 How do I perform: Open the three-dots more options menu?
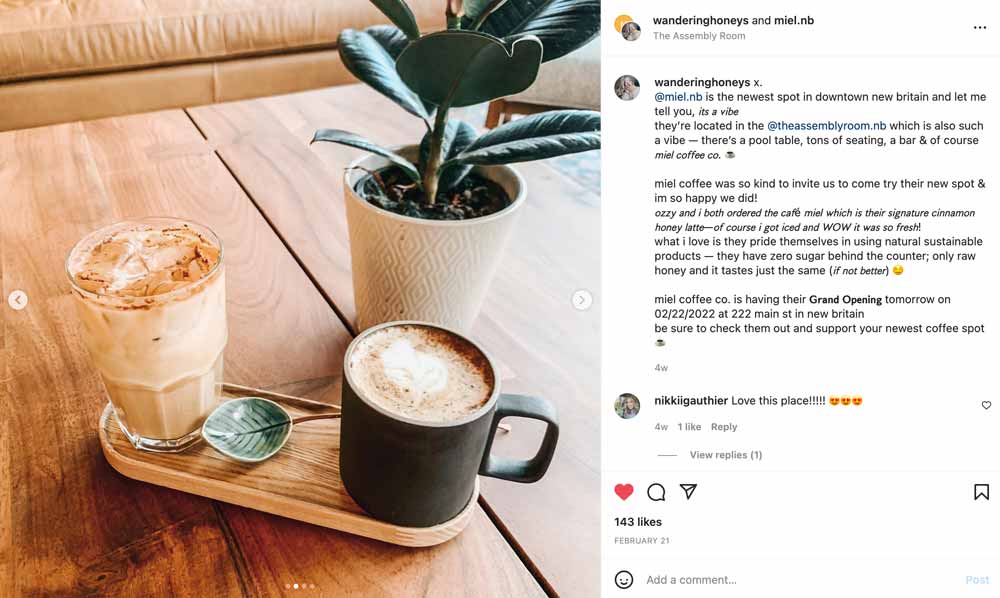(980, 27)
